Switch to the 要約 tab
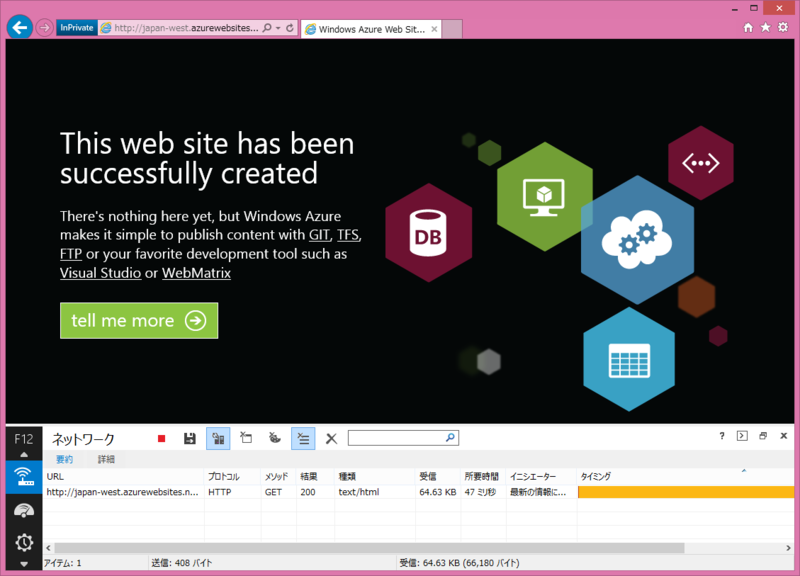This screenshot has height=576, width=800. coord(64,459)
